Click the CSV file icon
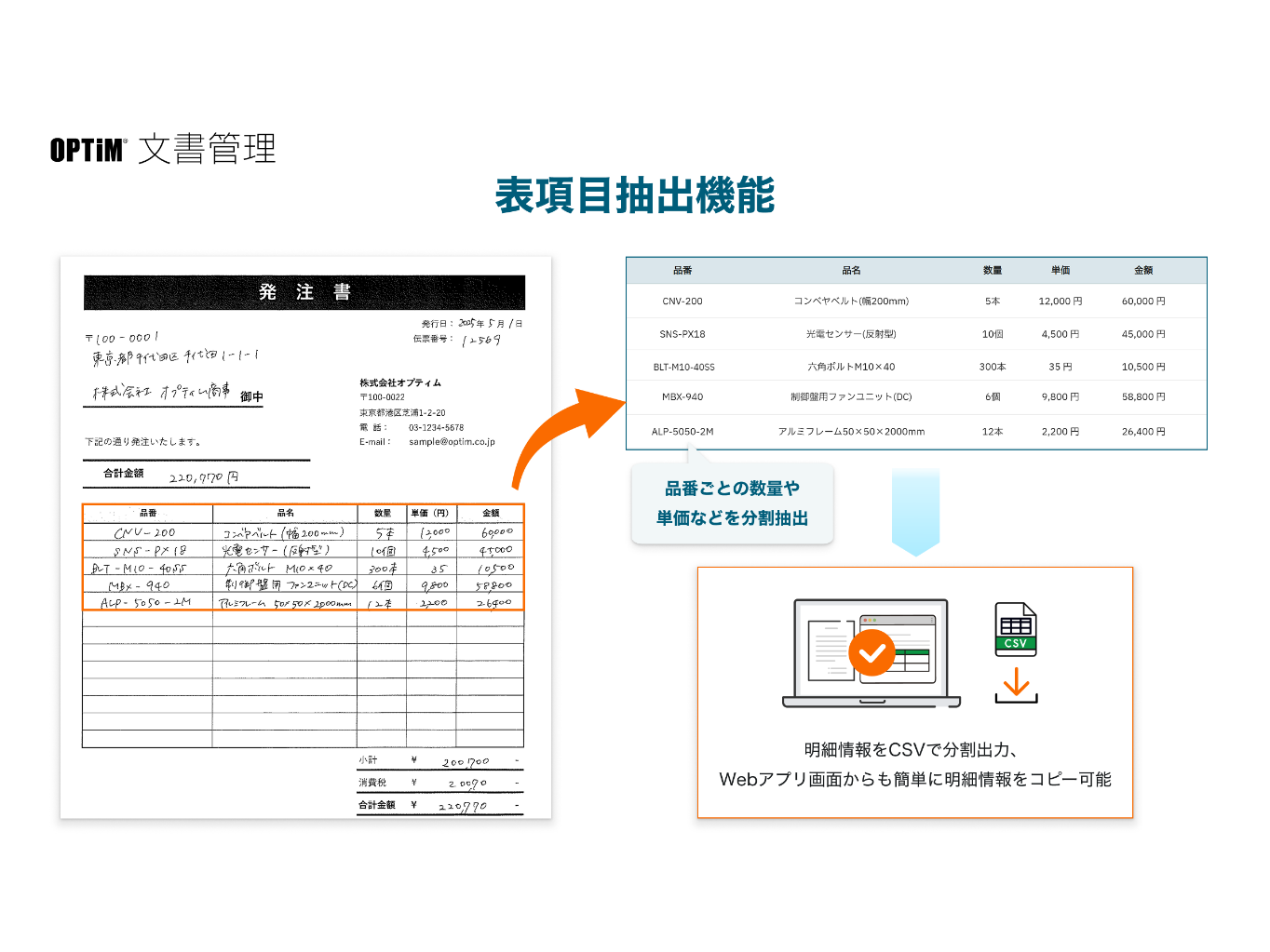Image resolution: width=1270 pixels, height=952 pixels. pos(1015,629)
